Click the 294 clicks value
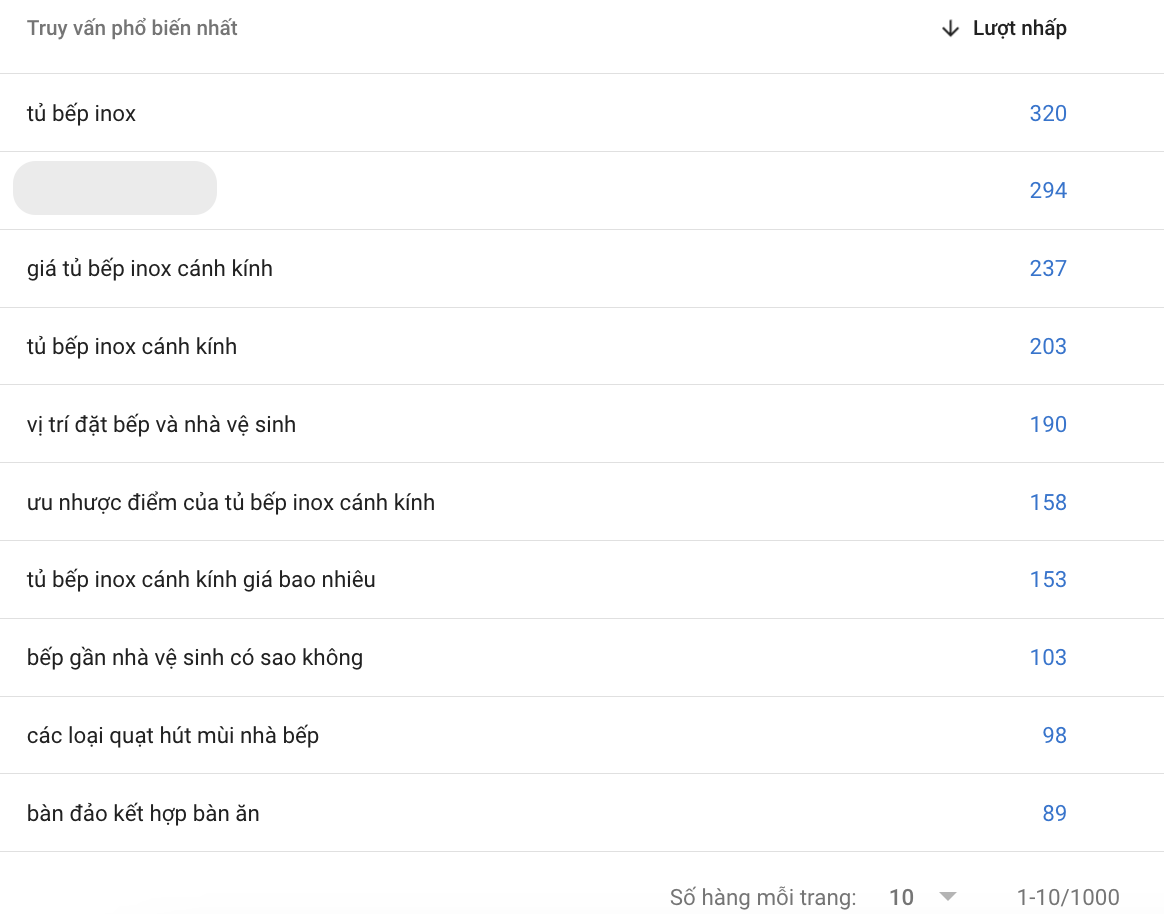 [x=1048, y=191]
